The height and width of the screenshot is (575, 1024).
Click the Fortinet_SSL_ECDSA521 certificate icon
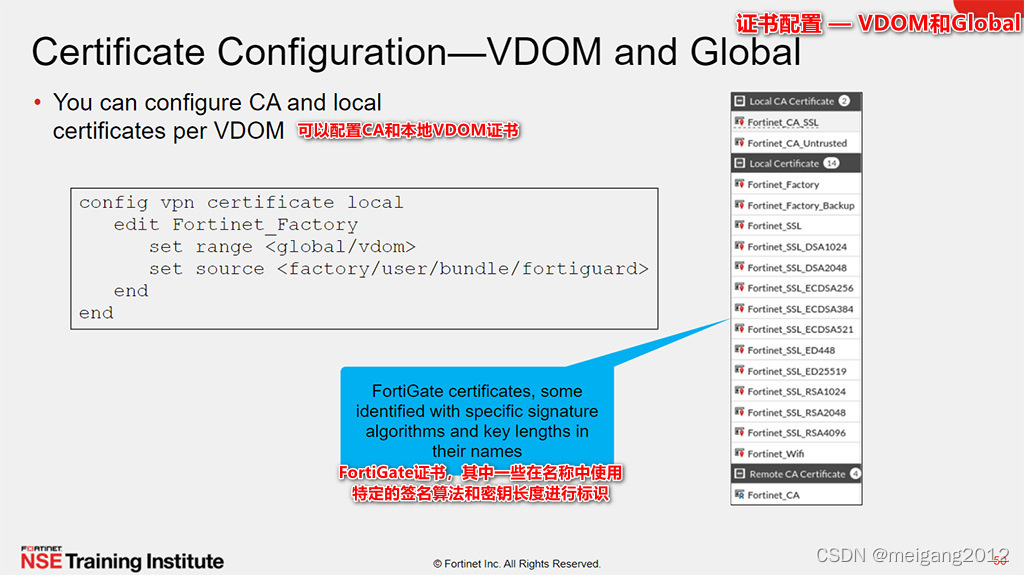pos(739,329)
